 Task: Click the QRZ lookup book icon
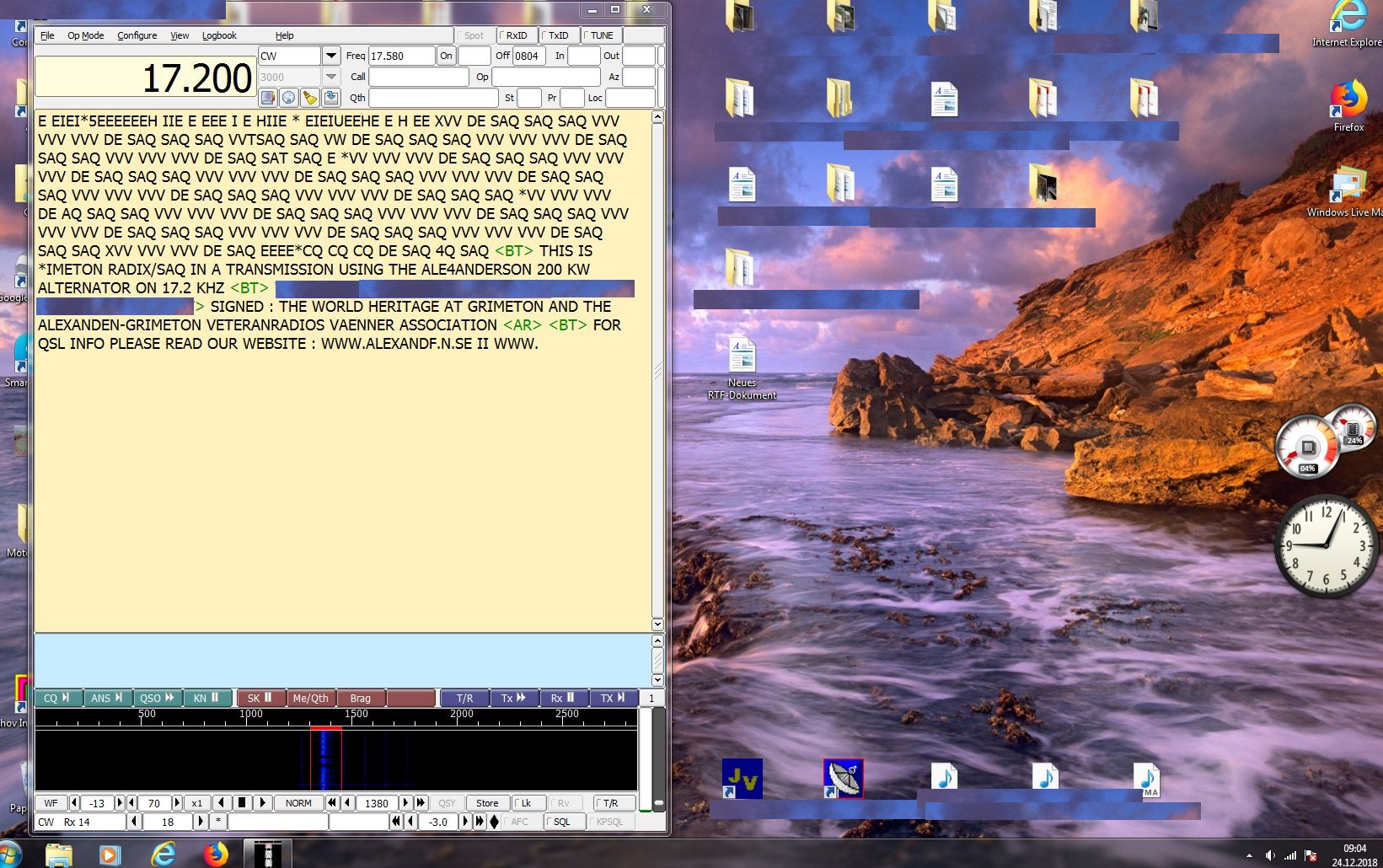point(268,98)
